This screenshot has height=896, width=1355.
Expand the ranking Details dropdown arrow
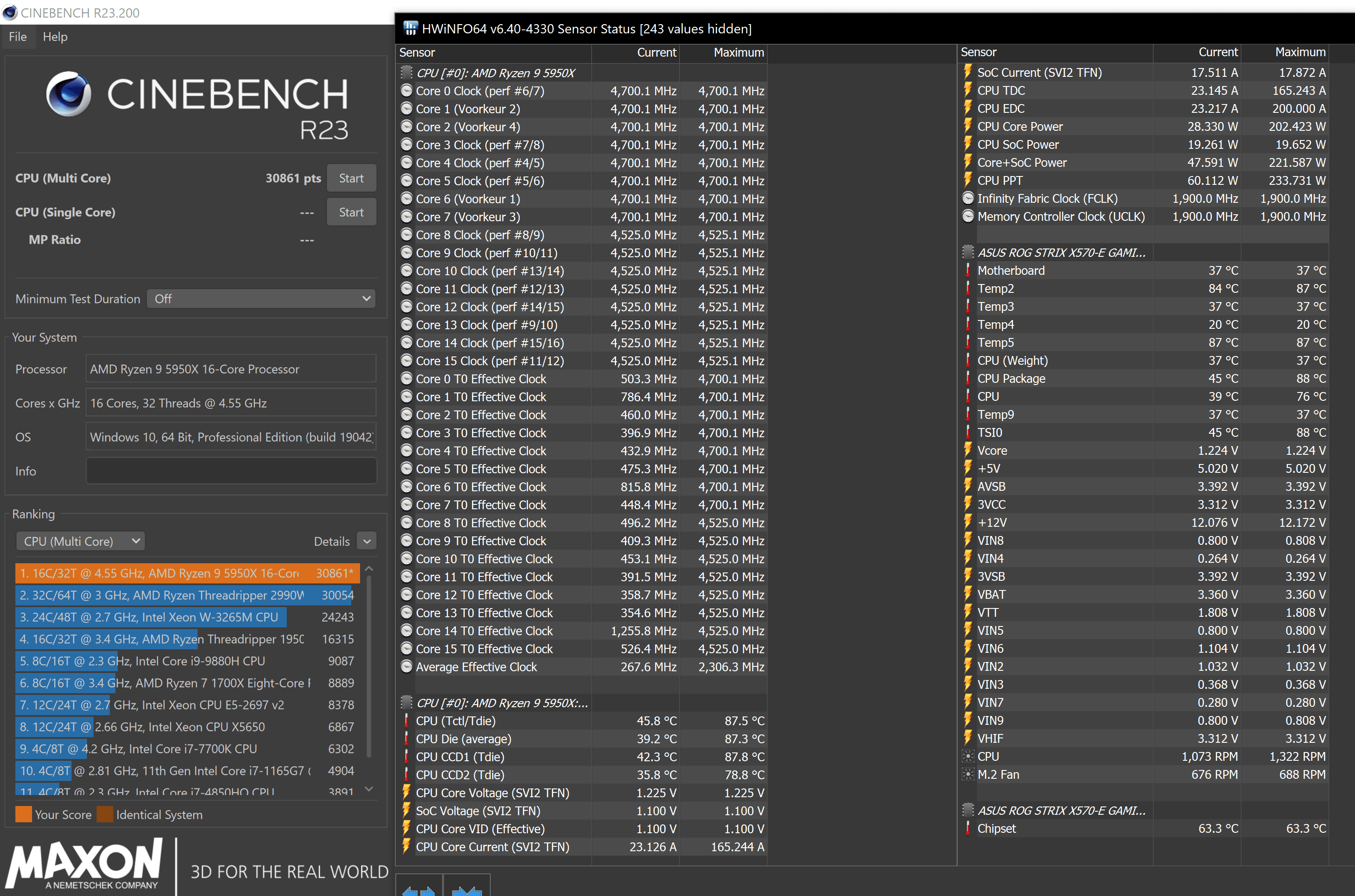tap(367, 540)
